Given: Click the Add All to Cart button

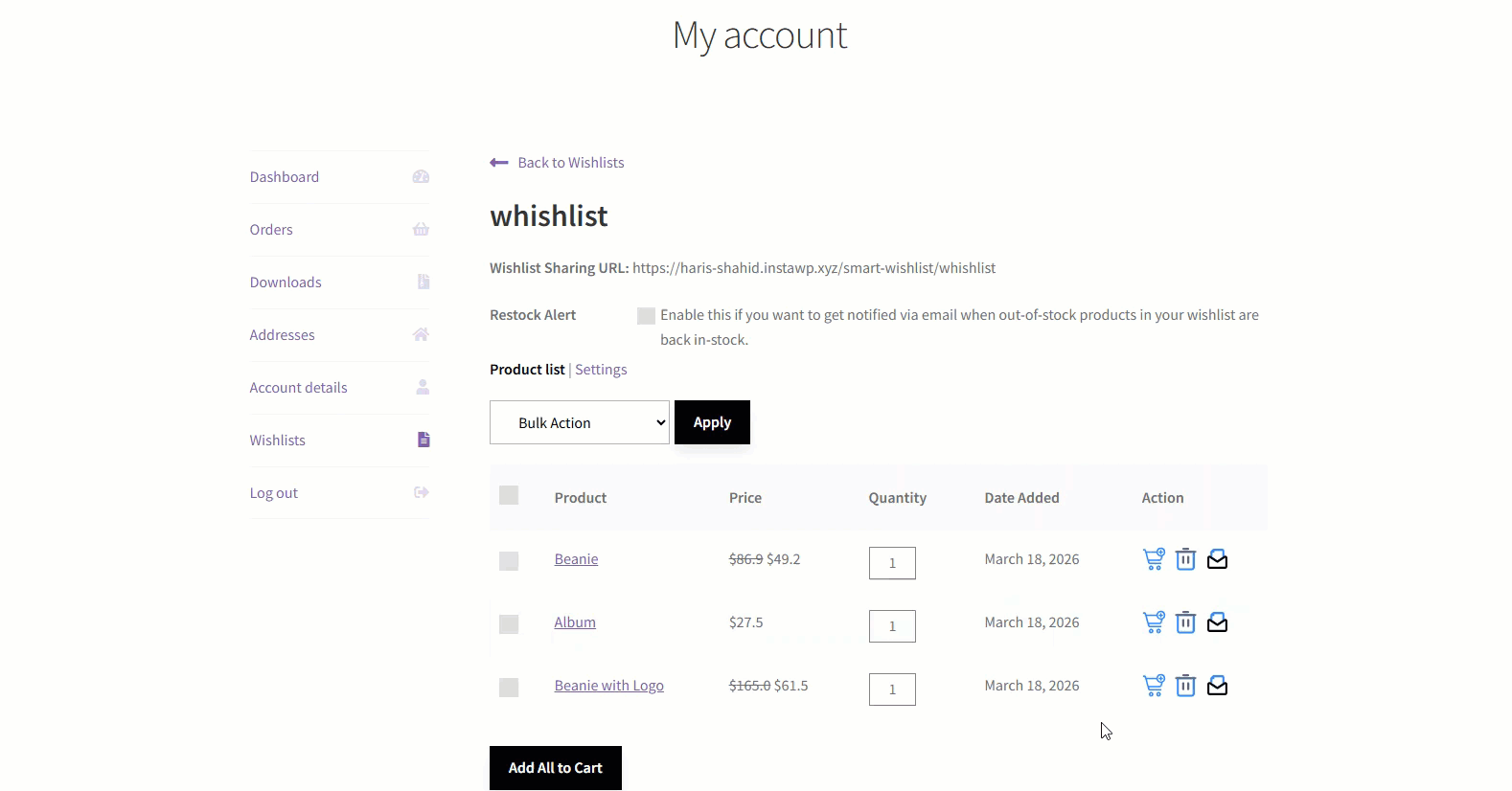Looking at the screenshot, I should tap(555, 768).
